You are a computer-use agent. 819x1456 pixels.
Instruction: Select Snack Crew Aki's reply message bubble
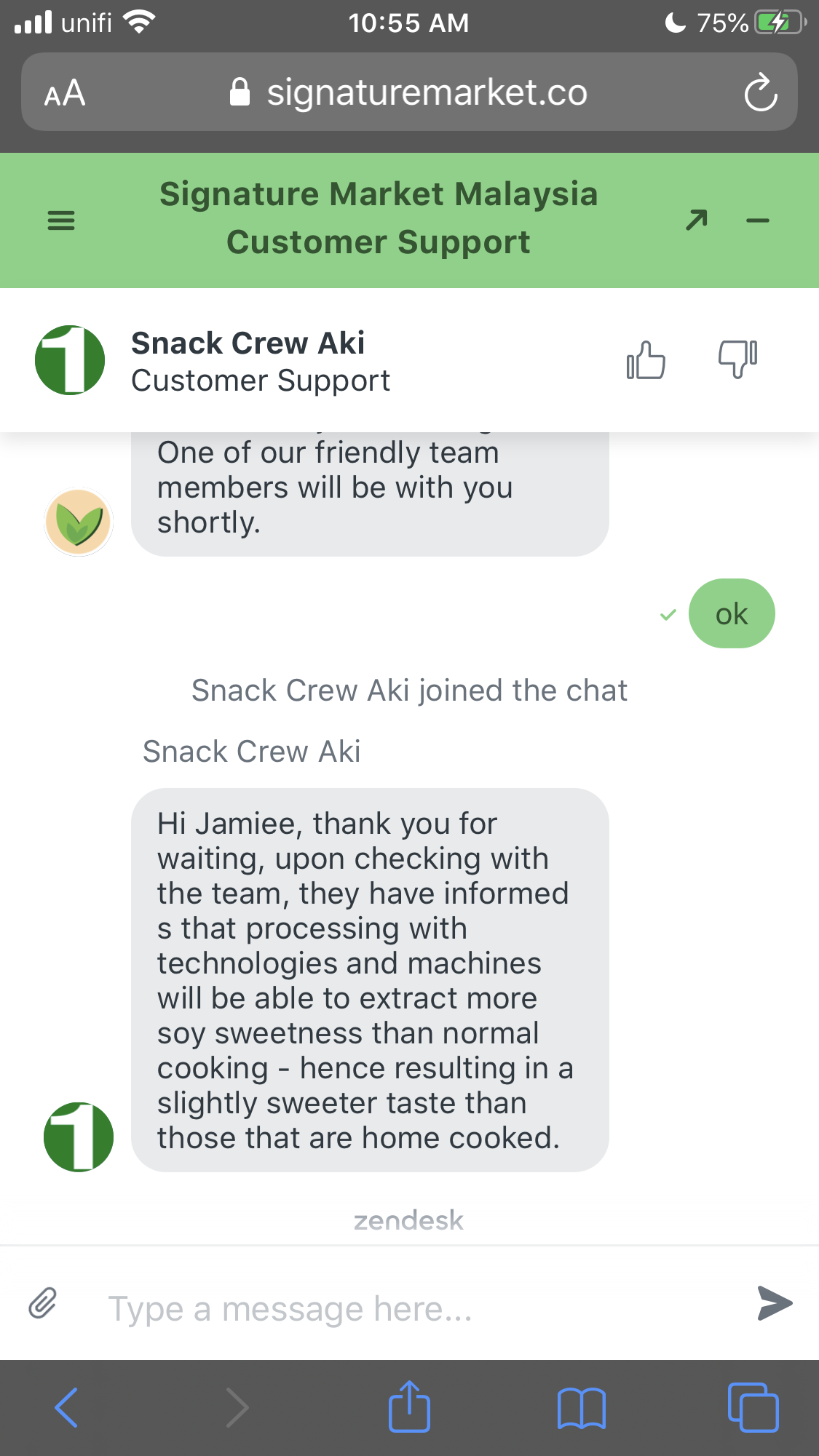(x=370, y=980)
